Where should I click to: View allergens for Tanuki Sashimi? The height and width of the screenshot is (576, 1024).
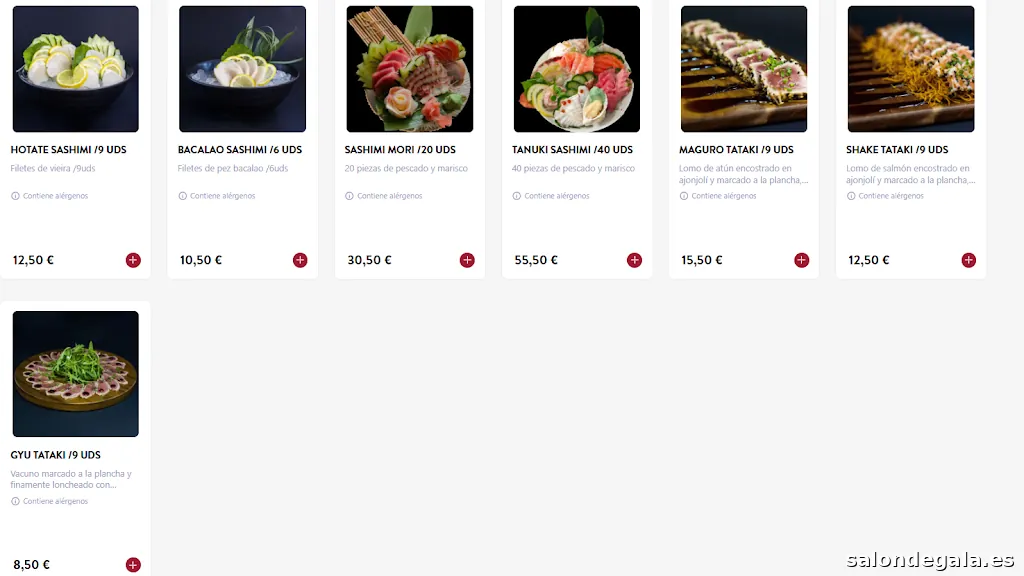click(551, 196)
